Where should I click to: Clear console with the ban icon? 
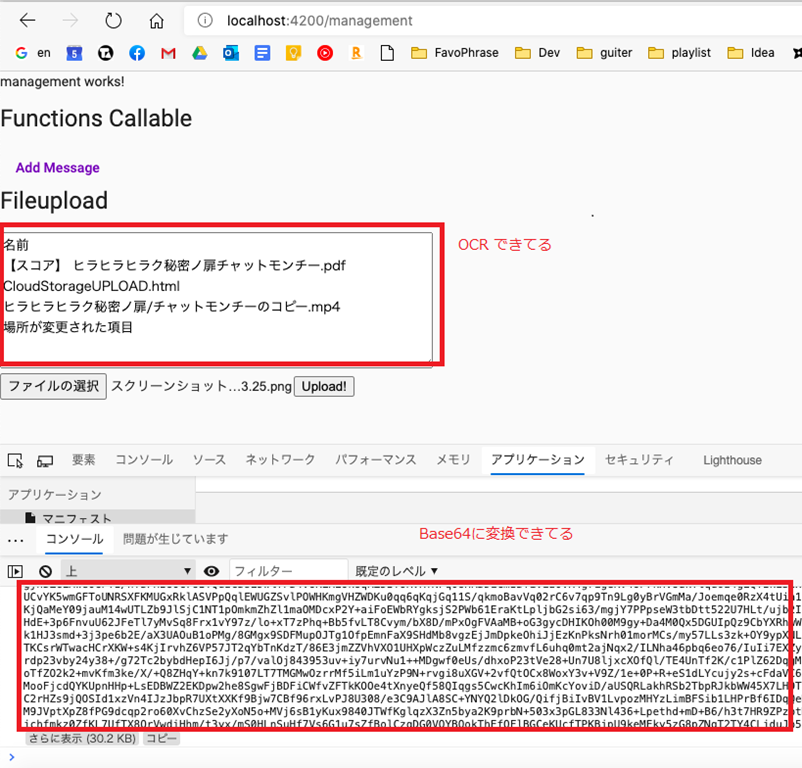tap(45, 571)
